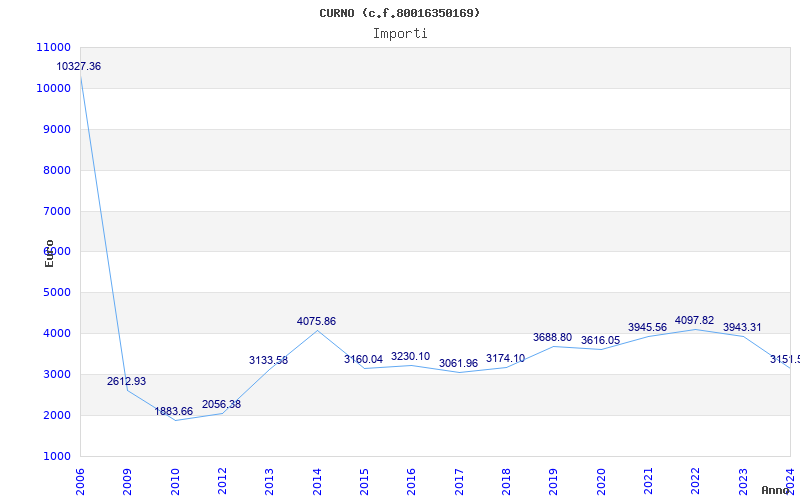Image resolution: width=800 pixels, height=500 pixels.
Task: Click the Importi subtitle
Action: [400, 34]
